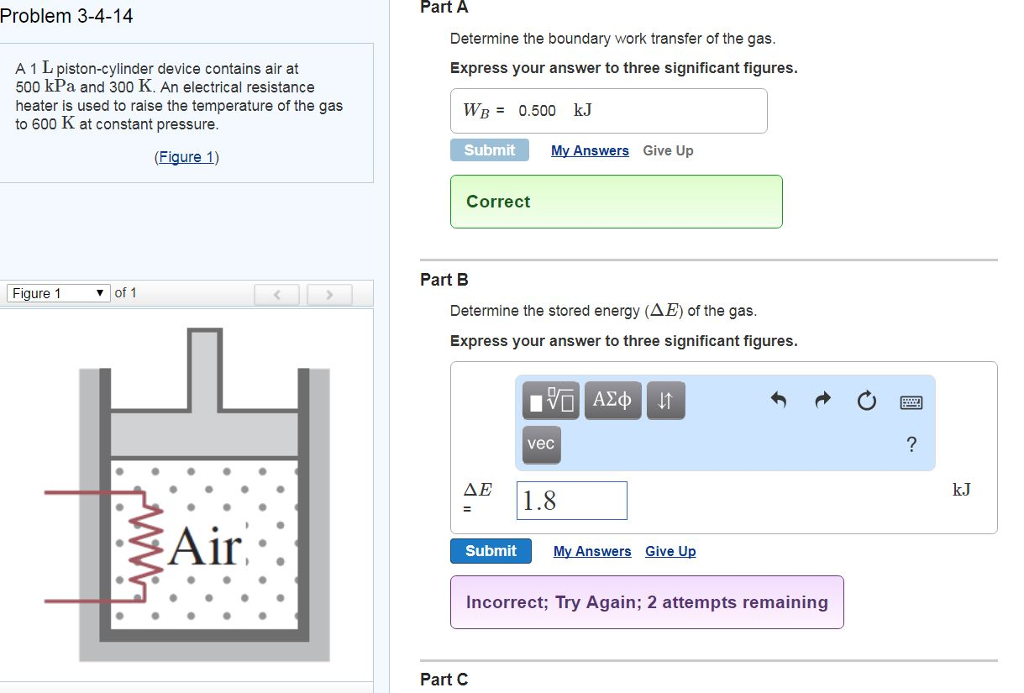
Task: Redo the equation edit
Action: coord(822,398)
